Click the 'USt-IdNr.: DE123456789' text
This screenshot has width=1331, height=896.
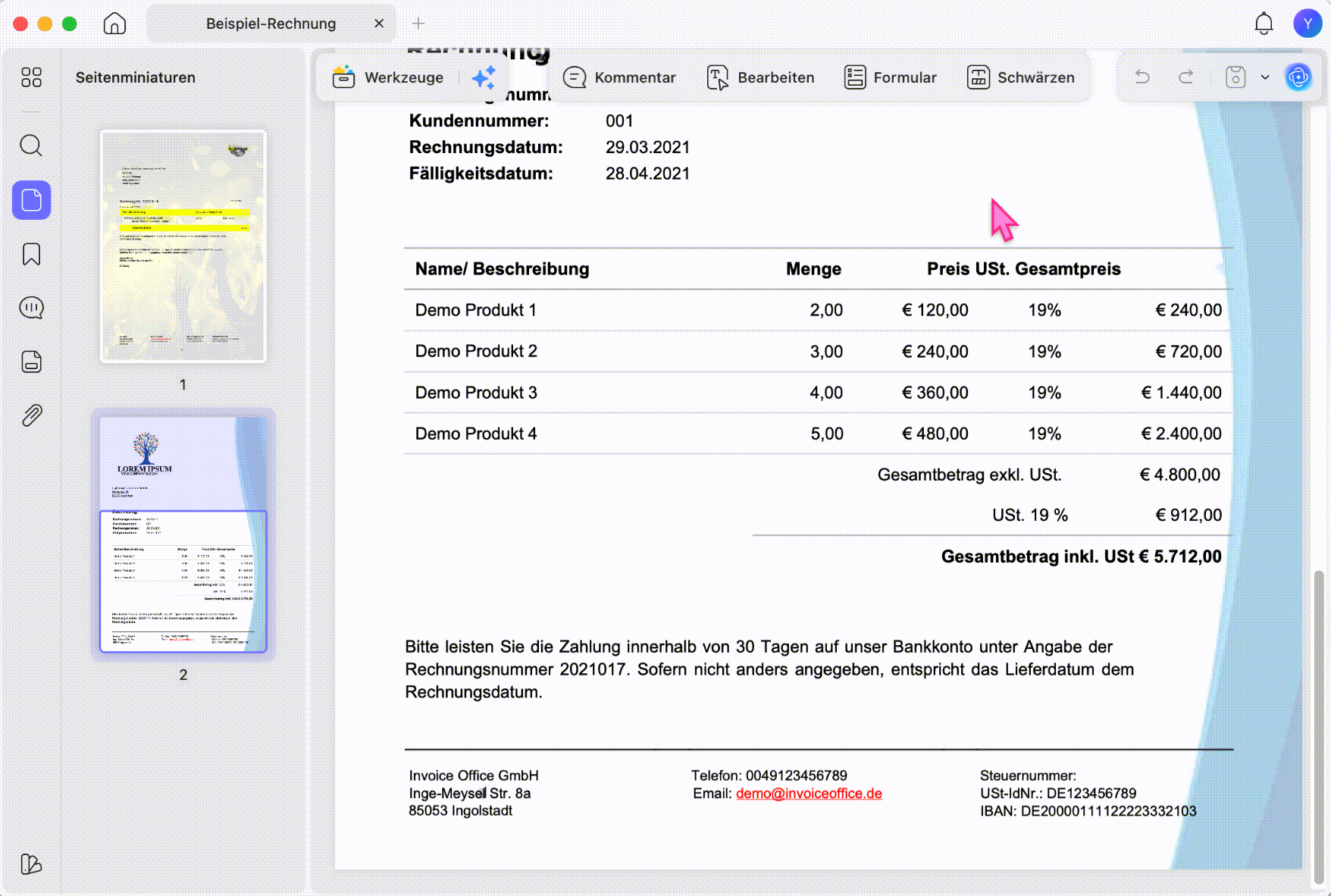pyautogui.click(x=1058, y=794)
